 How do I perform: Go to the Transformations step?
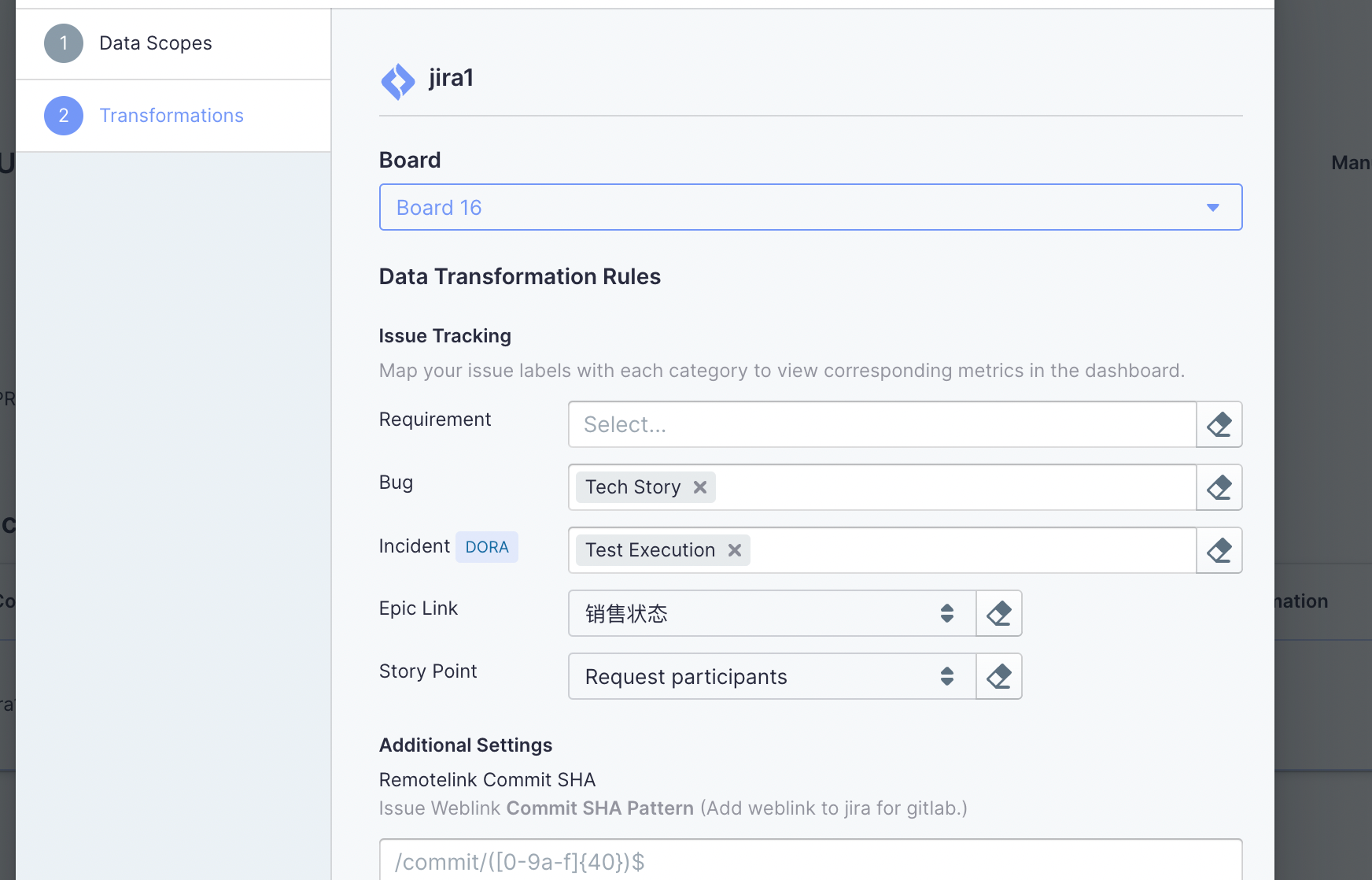(x=173, y=116)
